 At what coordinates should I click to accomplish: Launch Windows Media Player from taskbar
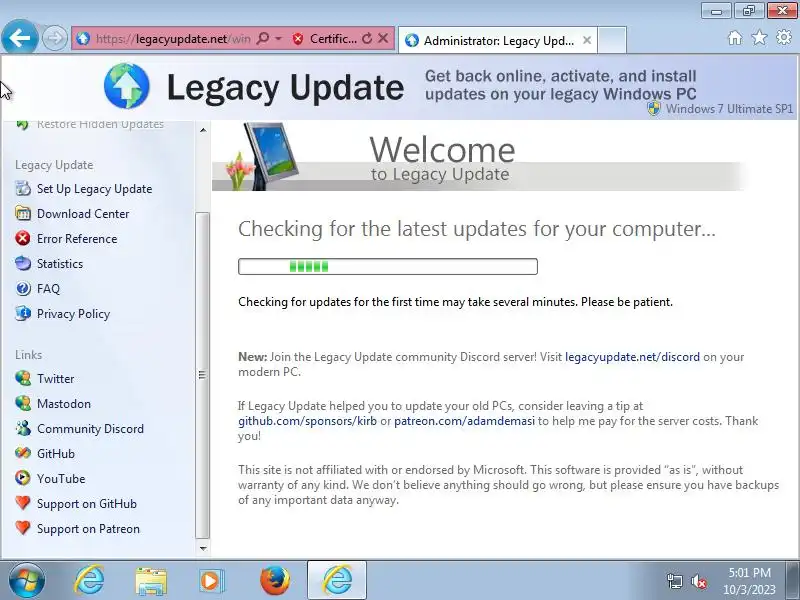click(211, 581)
